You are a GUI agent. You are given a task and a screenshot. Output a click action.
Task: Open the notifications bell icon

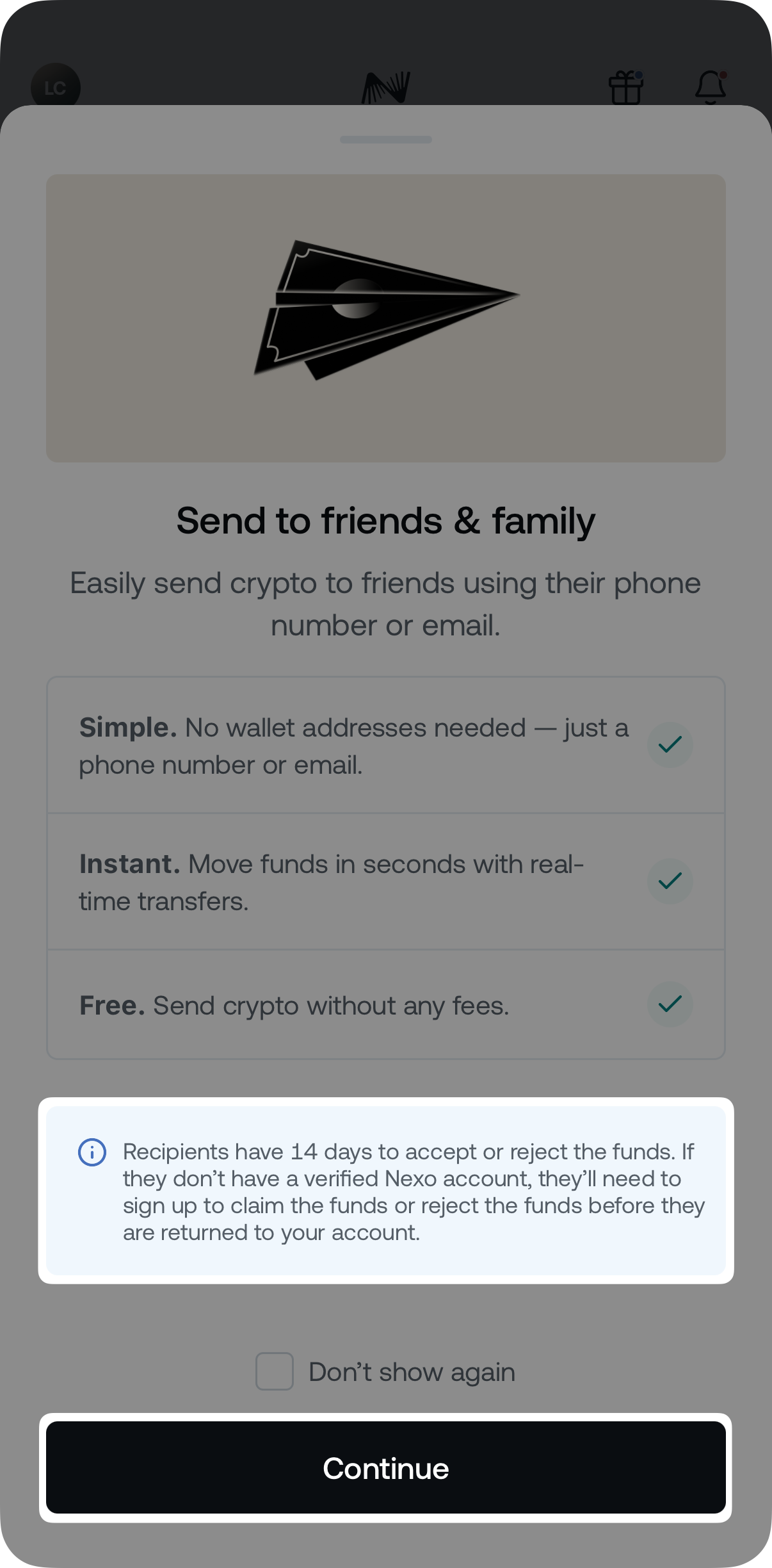pyautogui.click(x=711, y=90)
